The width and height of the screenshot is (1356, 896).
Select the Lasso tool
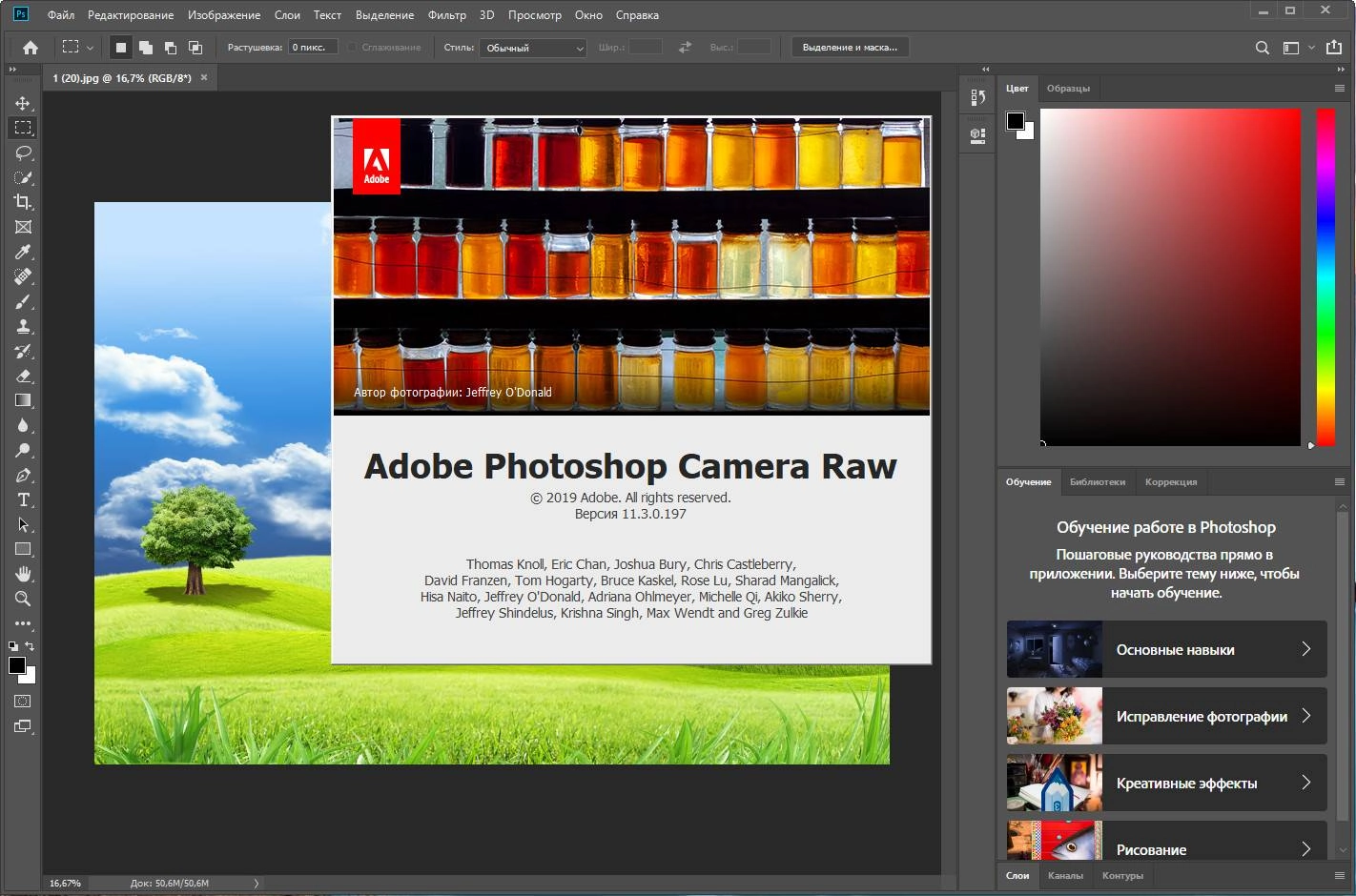click(x=23, y=153)
